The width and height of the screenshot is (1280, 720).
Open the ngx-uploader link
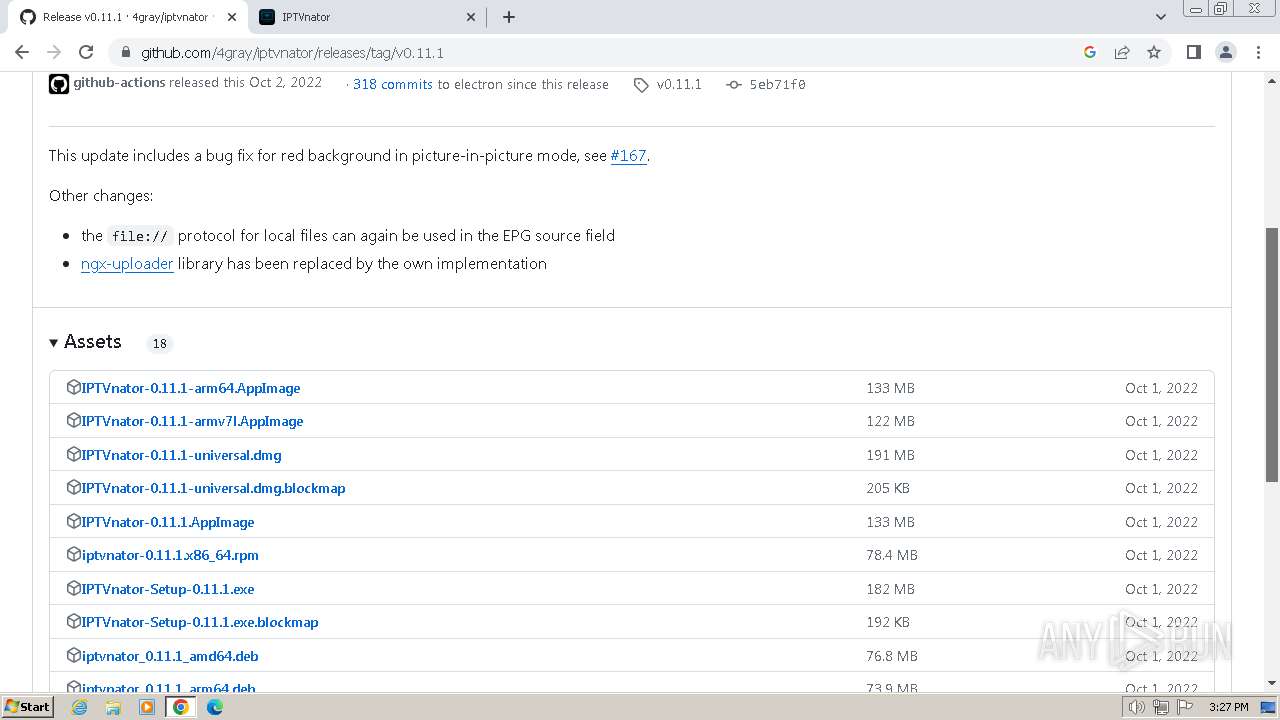point(127,264)
